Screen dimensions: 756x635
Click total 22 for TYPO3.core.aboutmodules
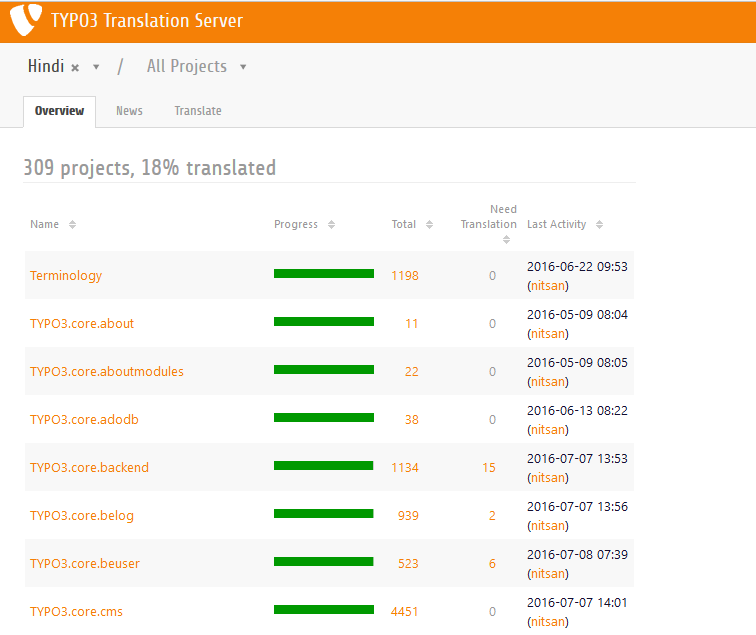point(412,372)
